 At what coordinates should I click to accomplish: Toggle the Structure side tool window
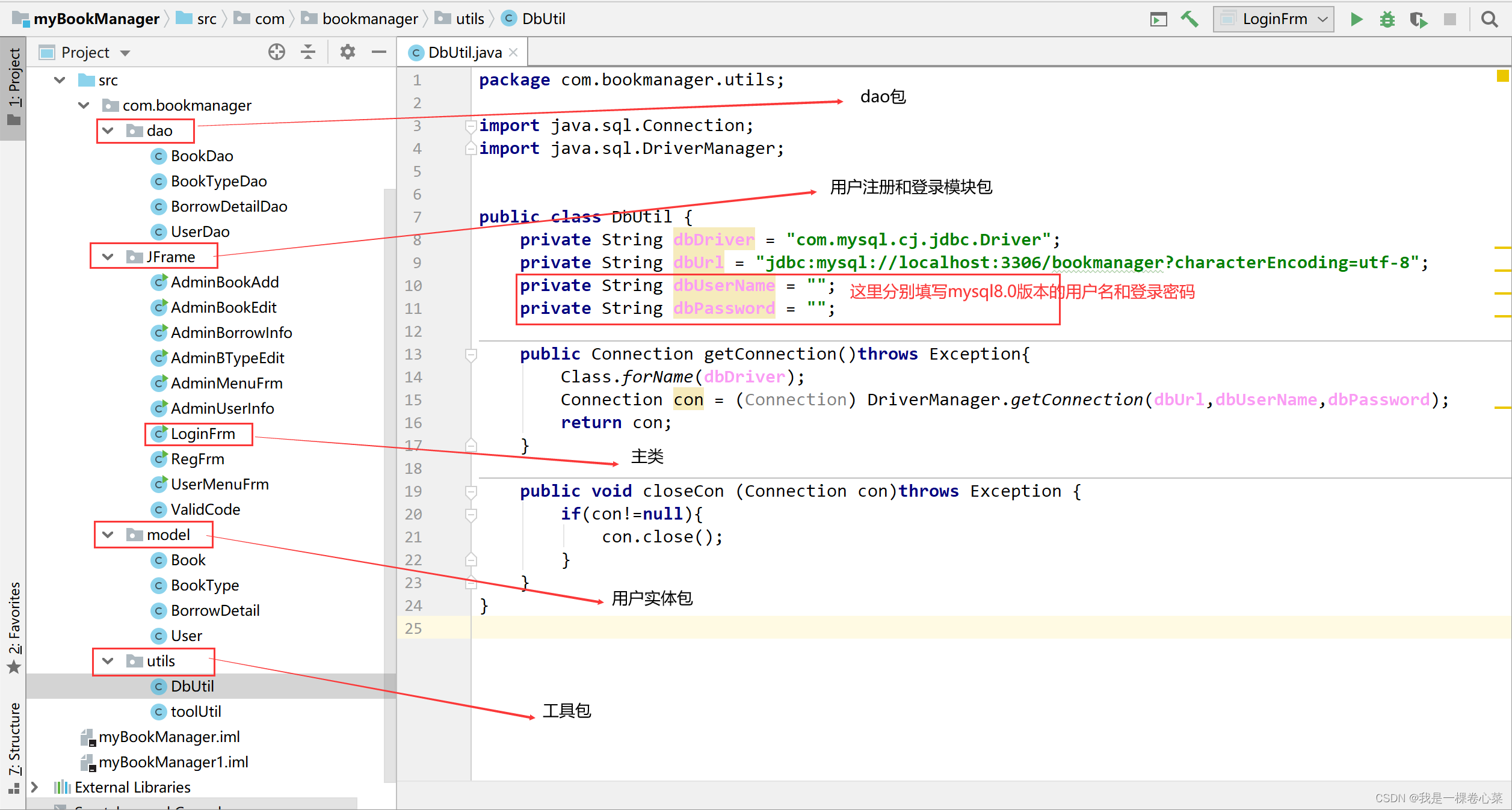[14, 746]
